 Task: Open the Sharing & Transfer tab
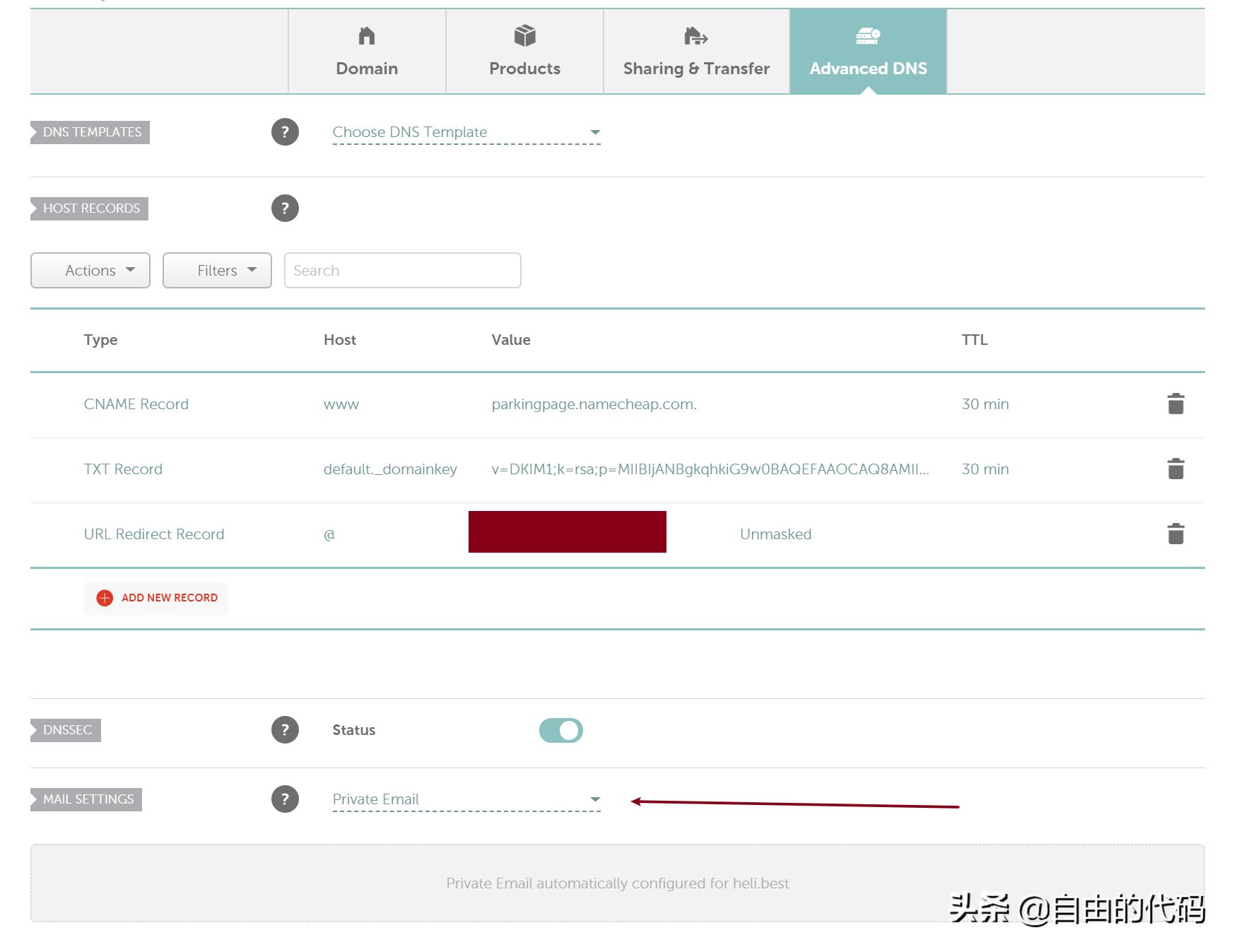[x=696, y=52]
